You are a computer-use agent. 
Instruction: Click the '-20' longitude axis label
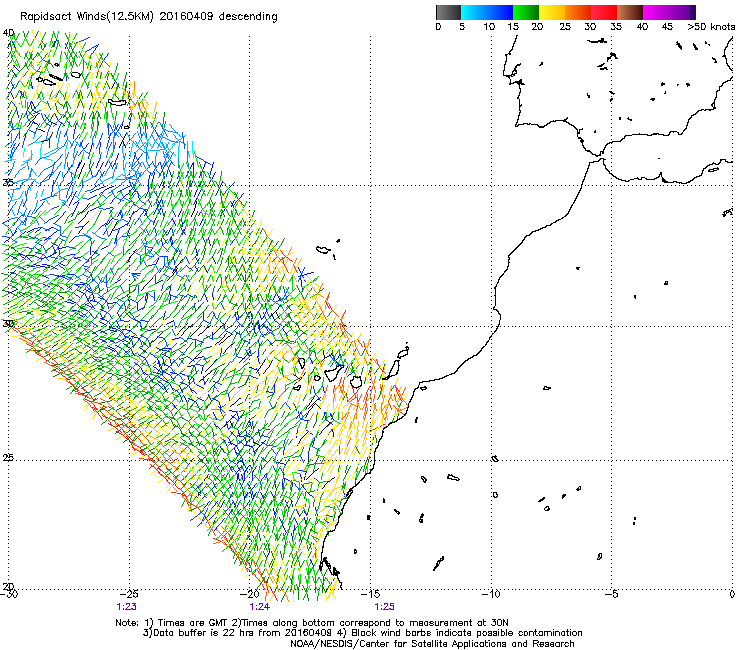tap(250, 594)
